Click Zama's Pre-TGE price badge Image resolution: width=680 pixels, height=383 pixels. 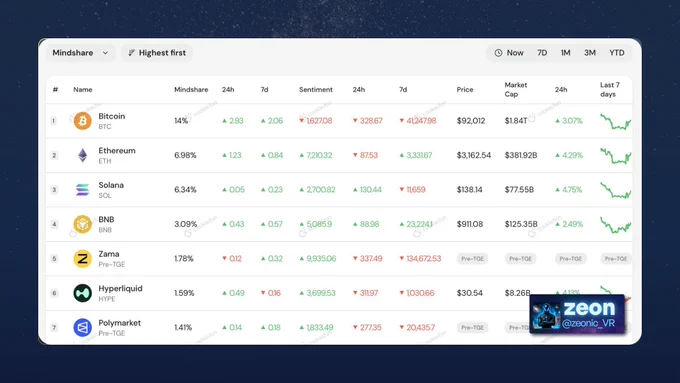click(x=472, y=259)
